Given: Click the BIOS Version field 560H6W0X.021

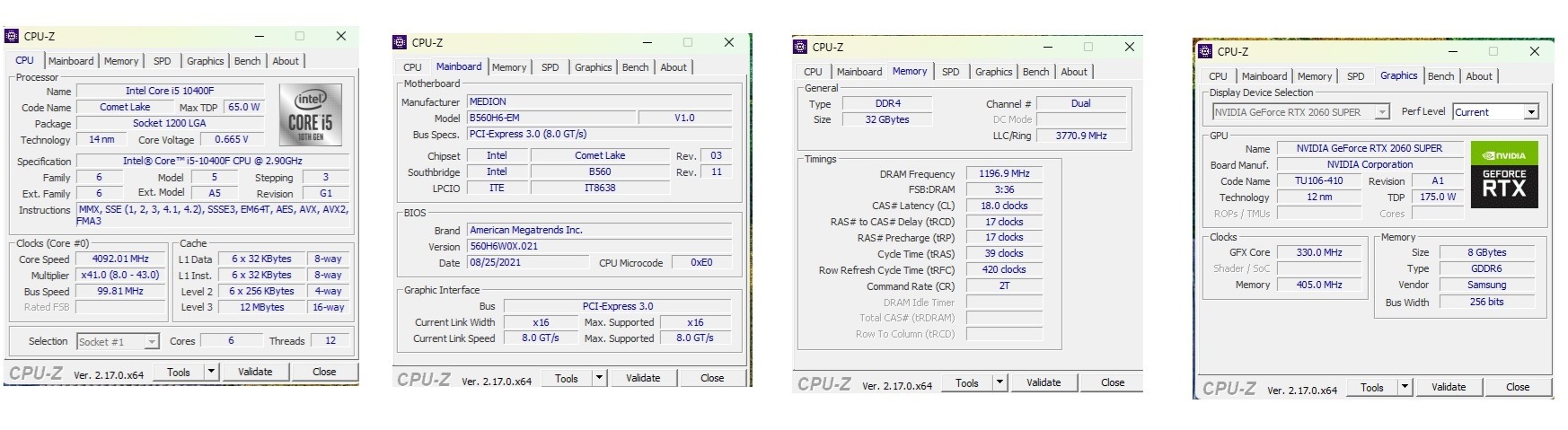Looking at the screenshot, I should pos(599,246).
